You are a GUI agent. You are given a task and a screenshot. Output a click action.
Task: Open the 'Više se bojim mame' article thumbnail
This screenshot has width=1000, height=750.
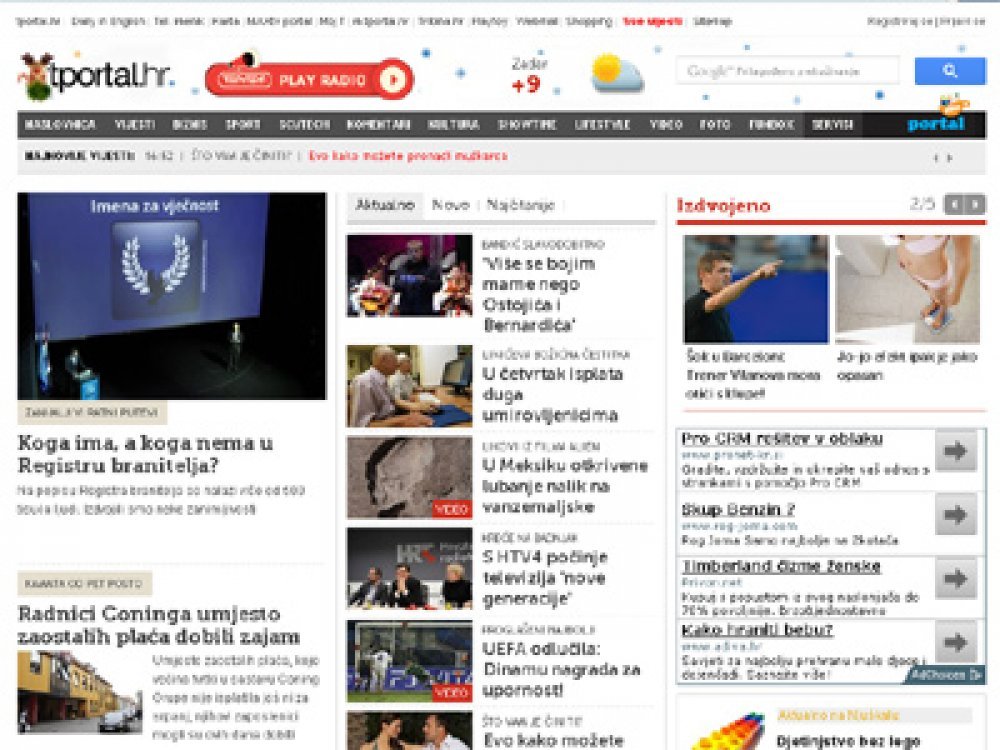click(409, 276)
